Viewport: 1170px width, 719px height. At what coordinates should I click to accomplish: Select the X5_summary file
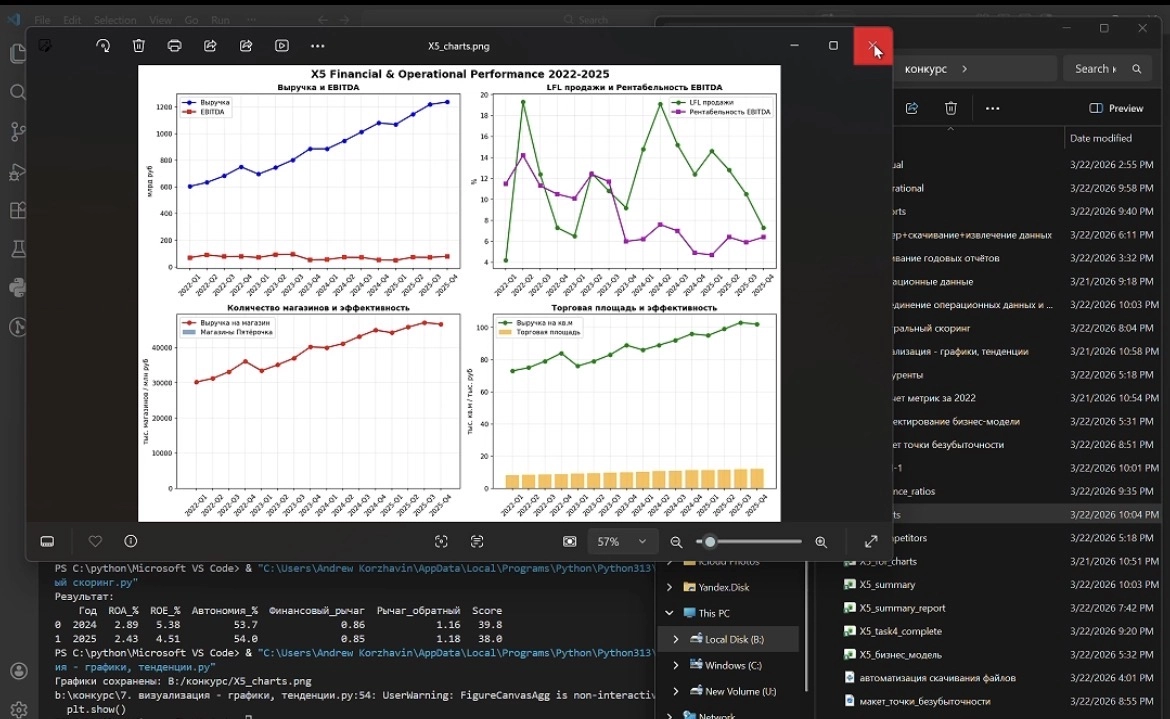click(x=886, y=585)
